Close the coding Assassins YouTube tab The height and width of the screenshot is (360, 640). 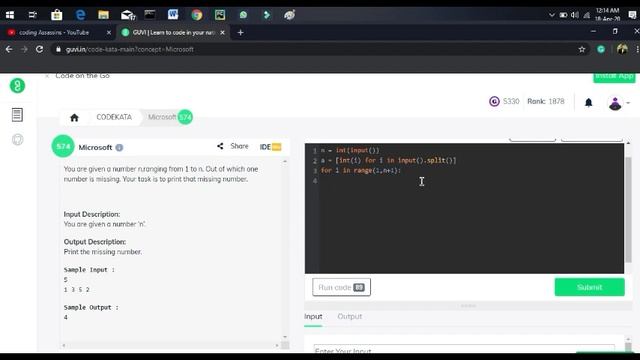tap(109, 32)
